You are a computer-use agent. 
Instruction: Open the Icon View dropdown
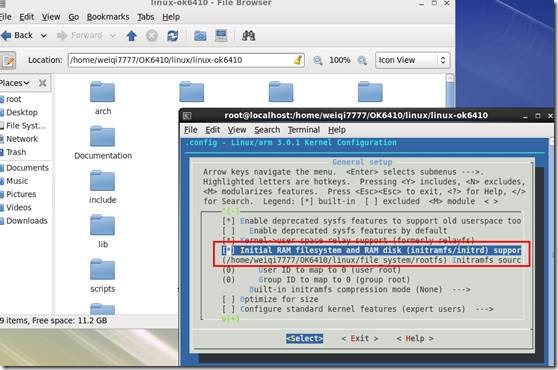tap(412, 60)
